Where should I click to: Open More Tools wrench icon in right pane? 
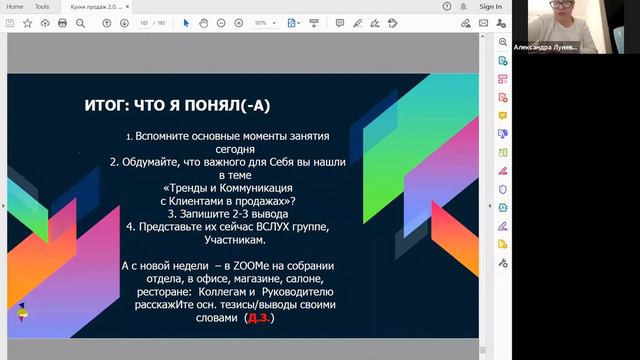[503, 263]
